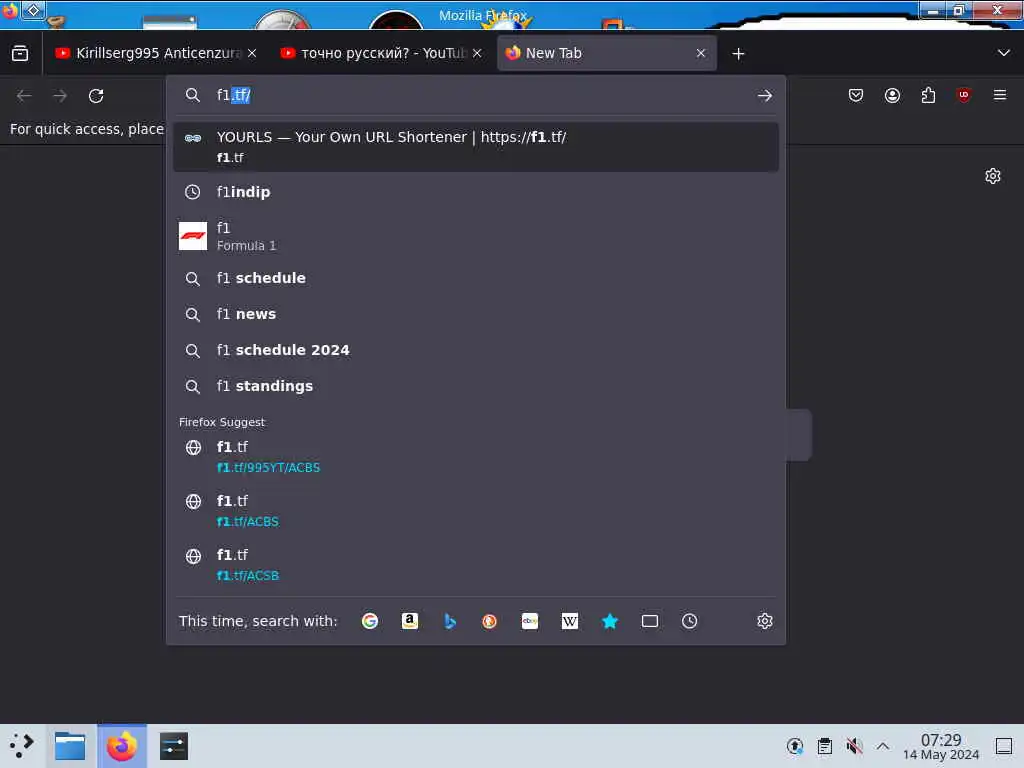
Task: Click the Firefox taskbar entry
Action: pos(122,746)
